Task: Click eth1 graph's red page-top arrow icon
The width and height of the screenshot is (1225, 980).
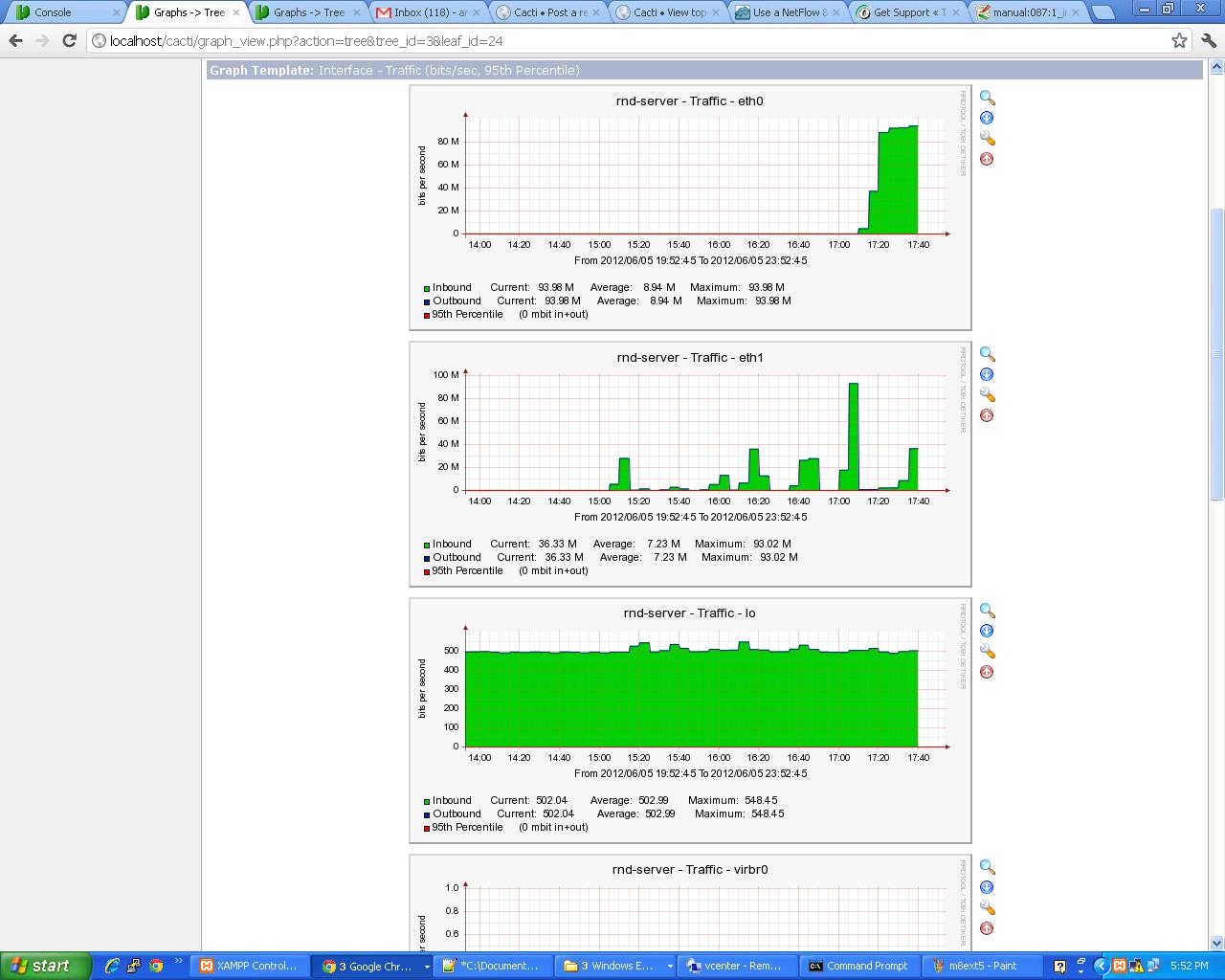Action: point(987,415)
